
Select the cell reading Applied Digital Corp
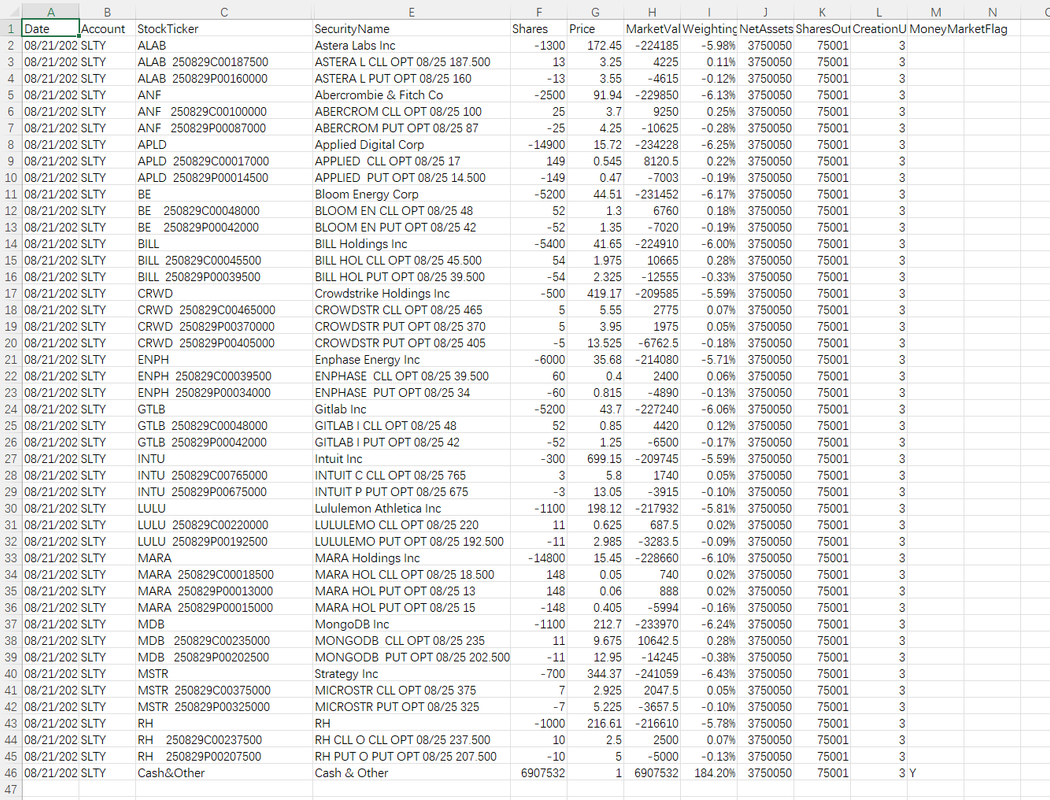(x=411, y=145)
